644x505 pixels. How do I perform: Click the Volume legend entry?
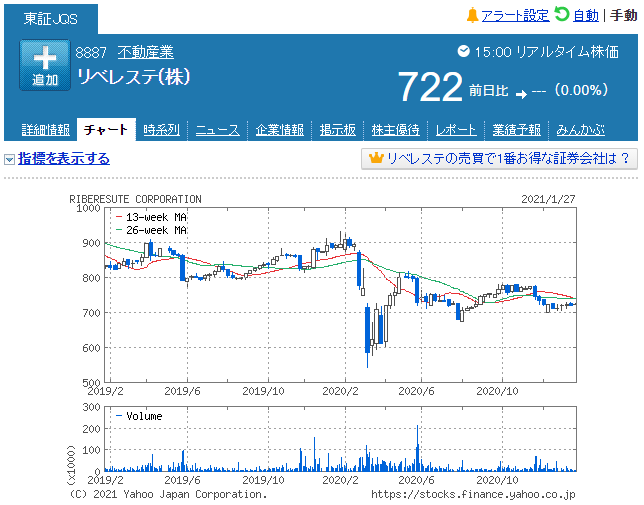coord(140,416)
